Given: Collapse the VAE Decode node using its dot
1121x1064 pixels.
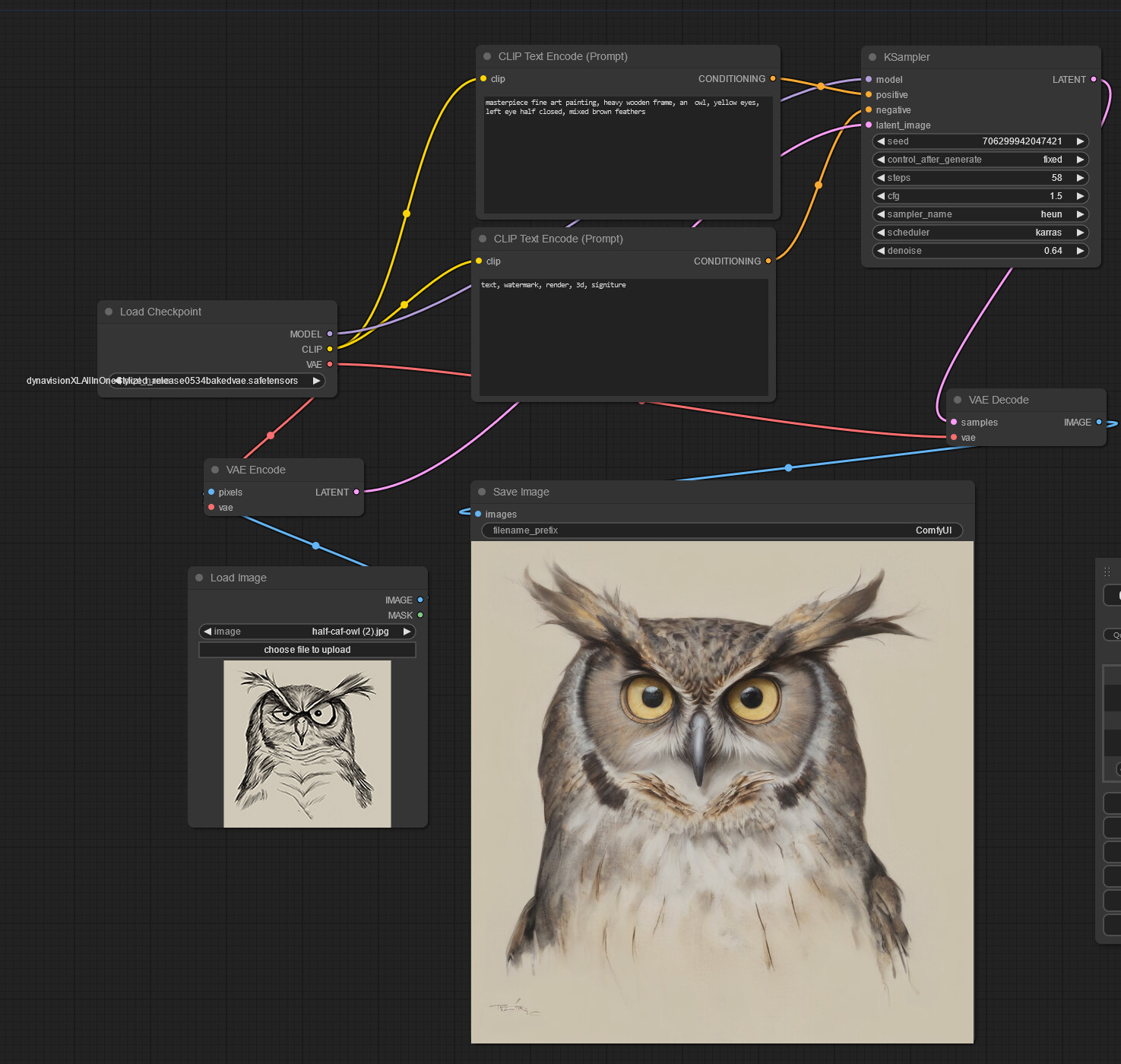Looking at the screenshot, I should [958, 400].
